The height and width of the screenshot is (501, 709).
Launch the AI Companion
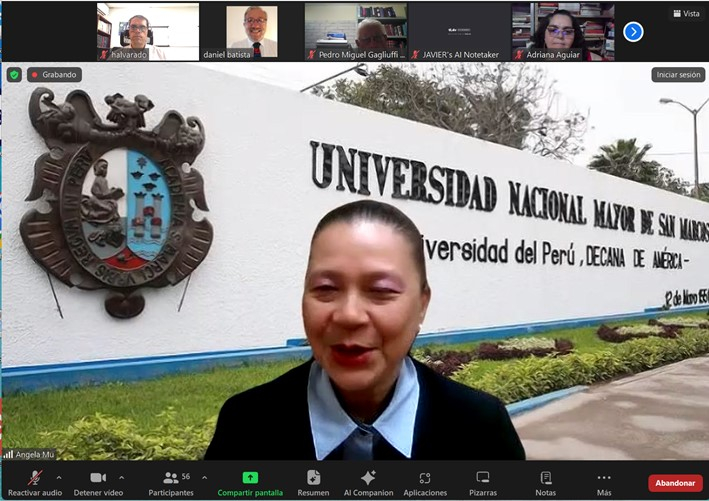click(x=368, y=478)
